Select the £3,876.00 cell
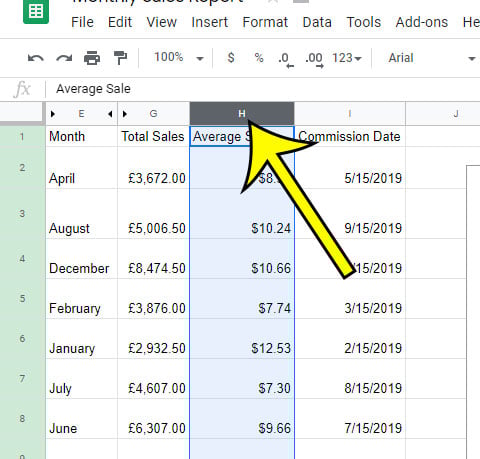Screen dimensions: 480x459 (x=153, y=299)
